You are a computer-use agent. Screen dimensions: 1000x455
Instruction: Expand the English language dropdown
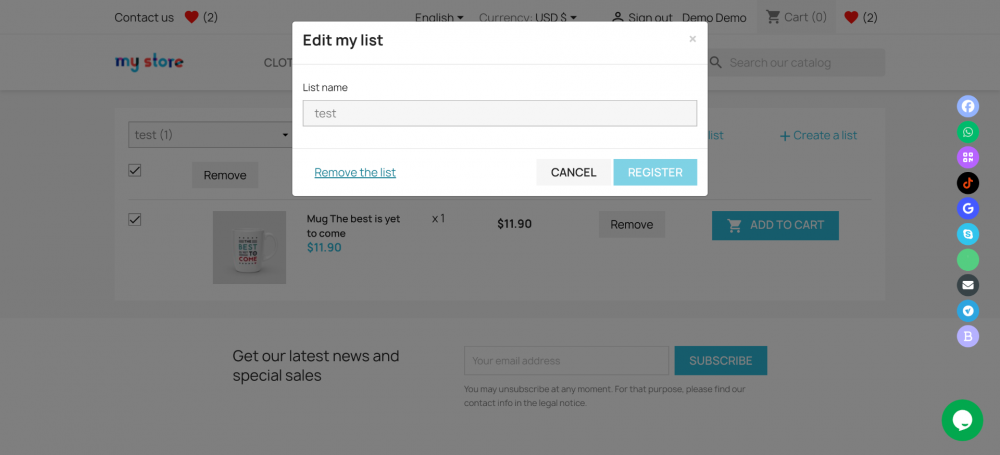click(439, 17)
